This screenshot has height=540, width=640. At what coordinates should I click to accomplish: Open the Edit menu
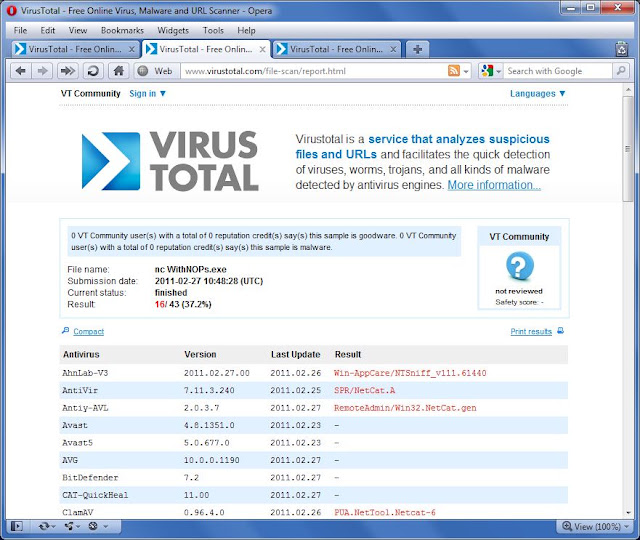click(x=47, y=30)
